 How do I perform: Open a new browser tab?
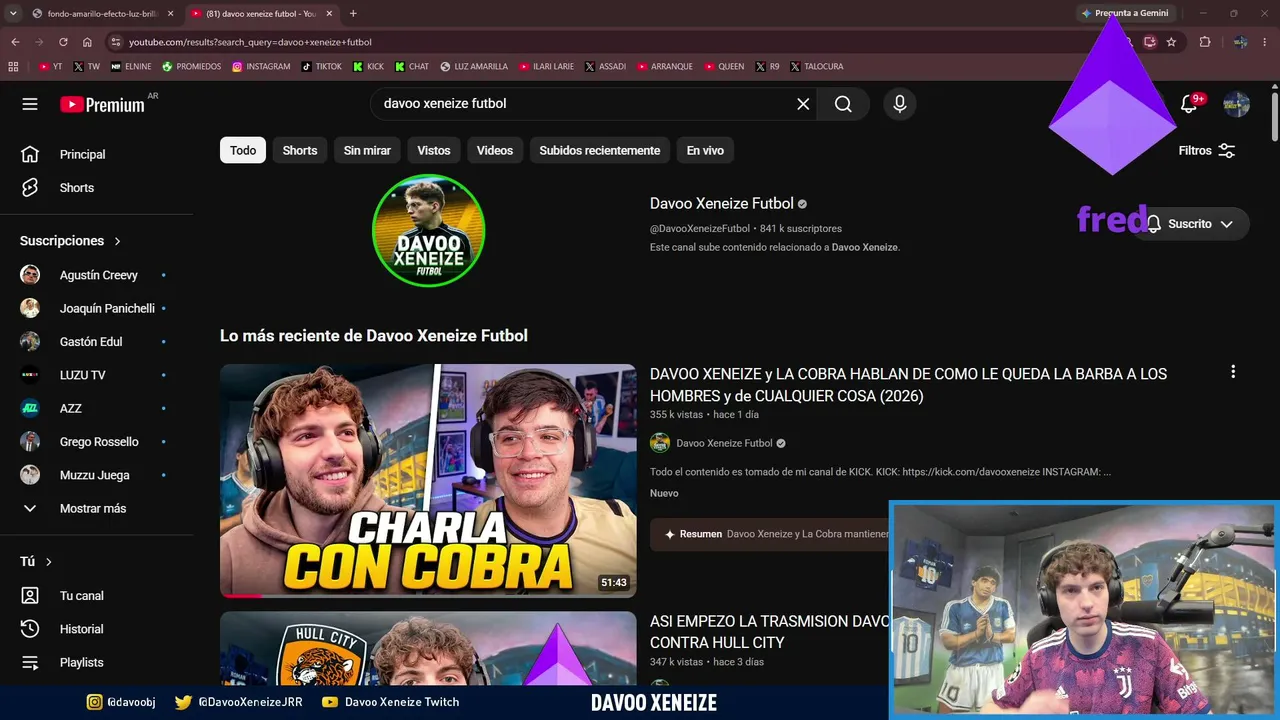coord(353,13)
